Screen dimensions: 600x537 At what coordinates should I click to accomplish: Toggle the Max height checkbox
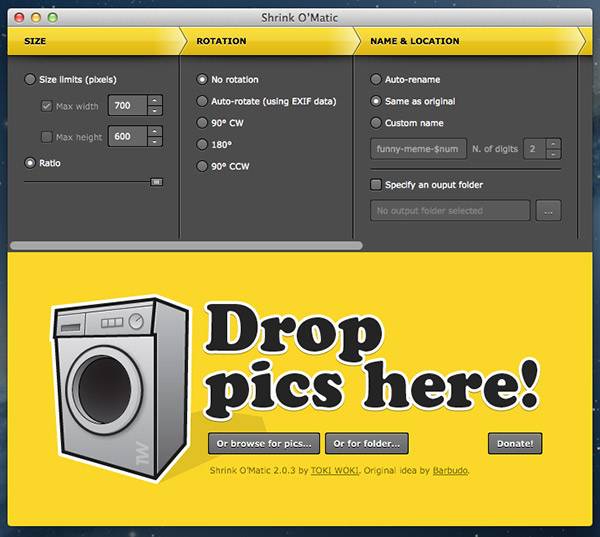click(x=47, y=137)
